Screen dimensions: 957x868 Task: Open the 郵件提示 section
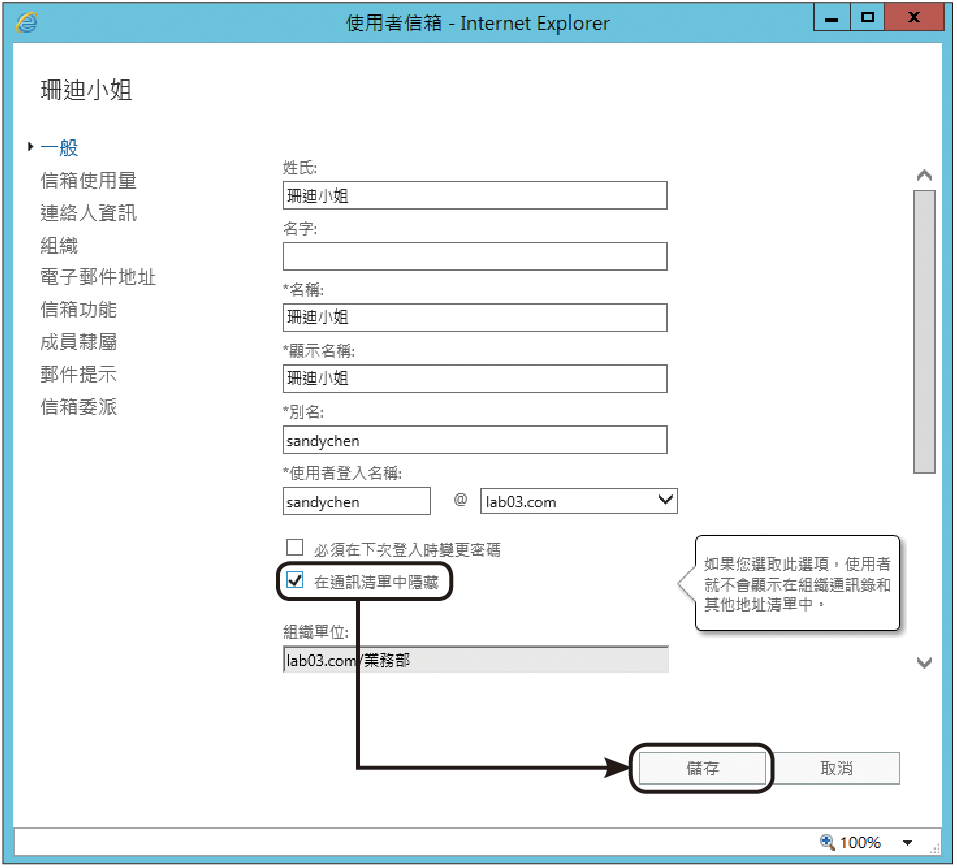(79, 374)
